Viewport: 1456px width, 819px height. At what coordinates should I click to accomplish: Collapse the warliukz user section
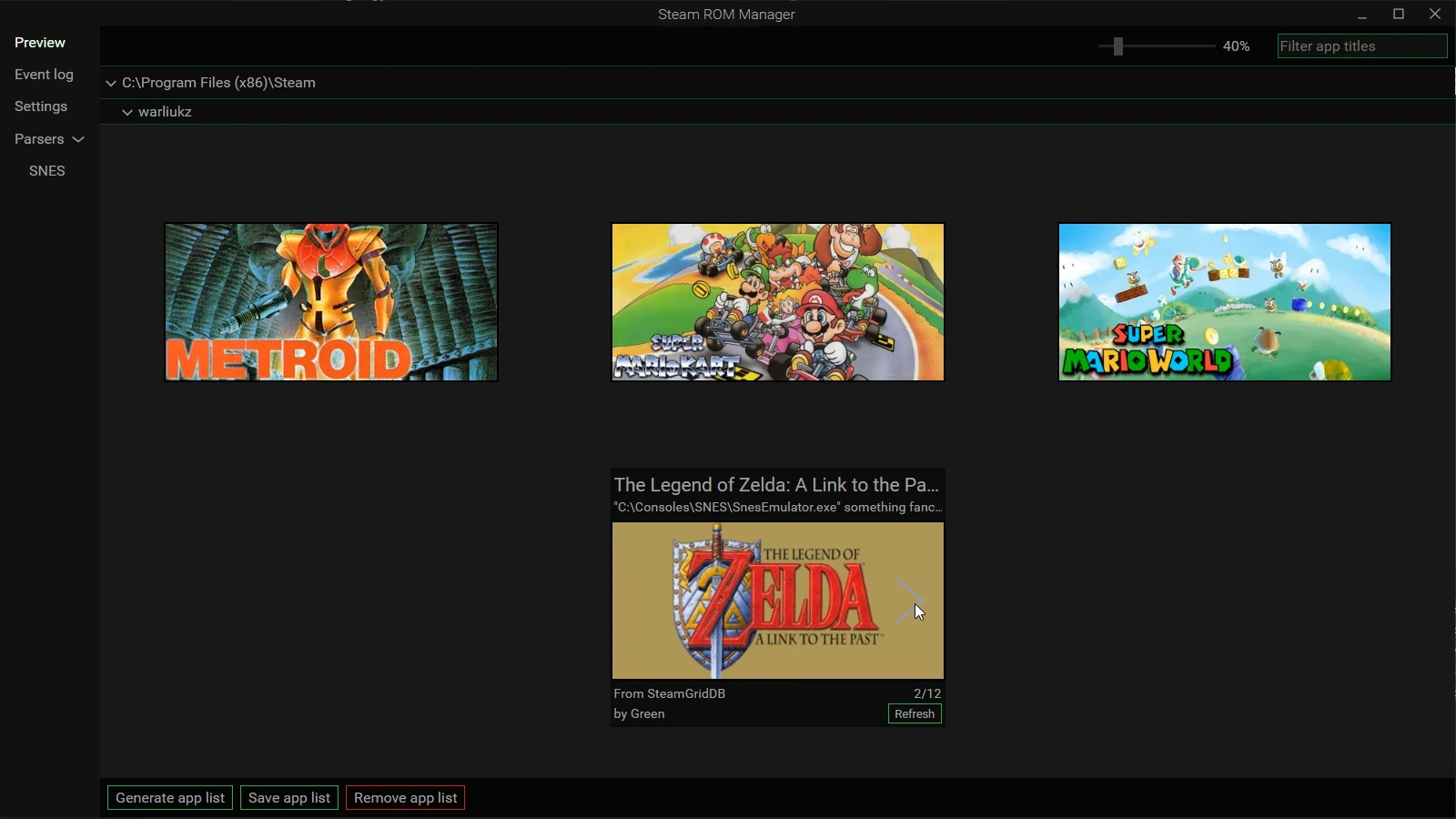[127, 112]
